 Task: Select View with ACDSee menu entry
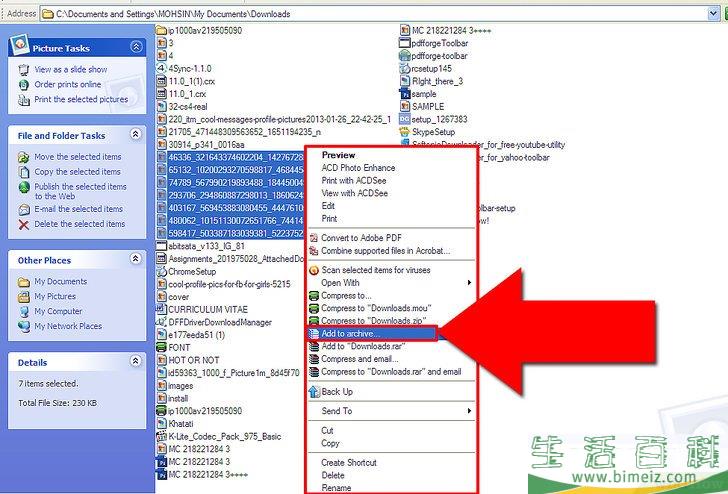(354, 193)
